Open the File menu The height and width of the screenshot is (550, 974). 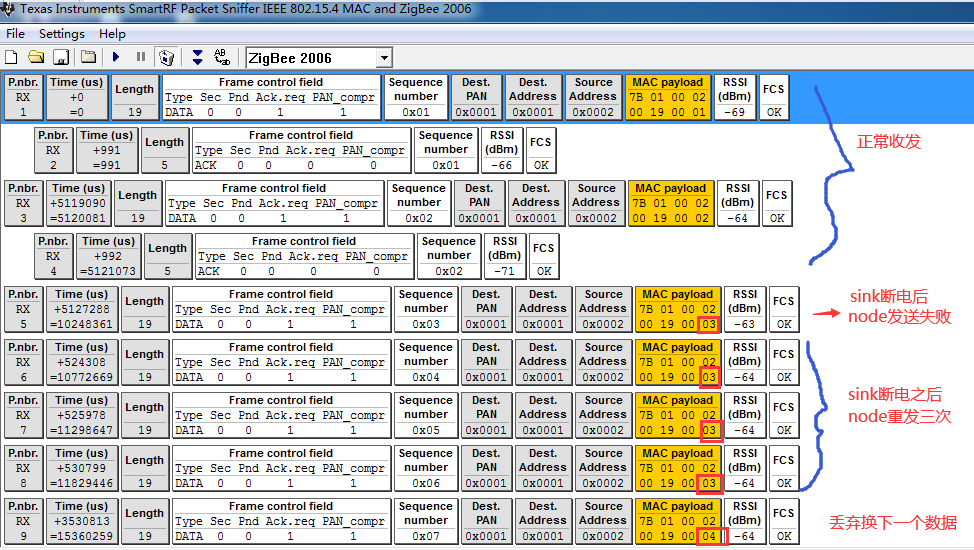pyautogui.click(x=16, y=34)
